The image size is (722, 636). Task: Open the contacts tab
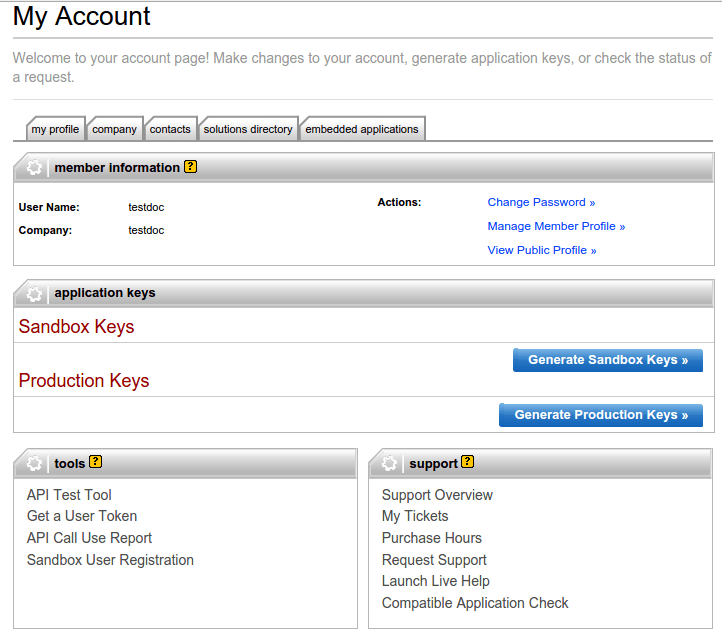point(170,129)
